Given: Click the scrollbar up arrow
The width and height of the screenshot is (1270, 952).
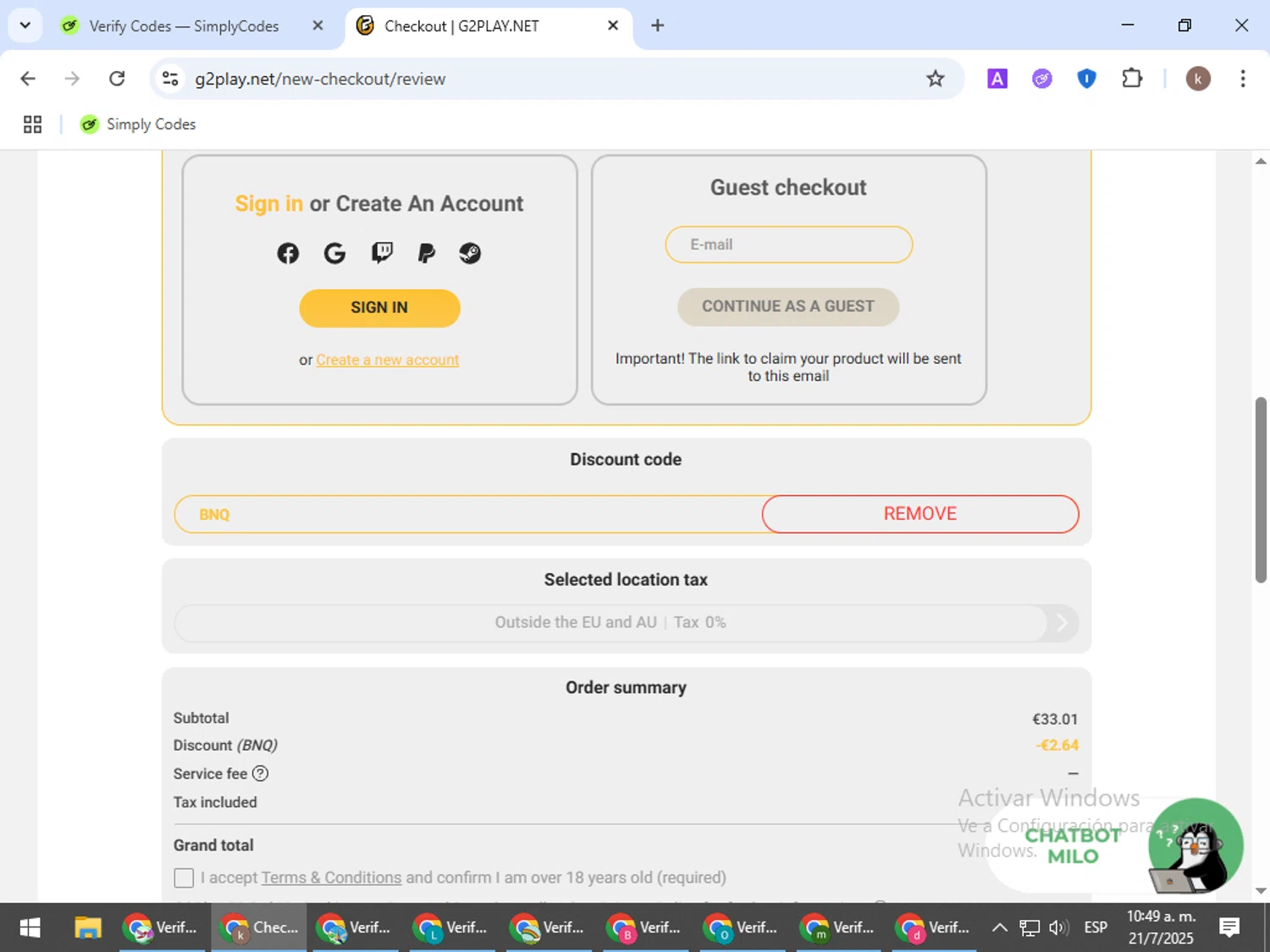Looking at the screenshot, I should point(1261,161).
